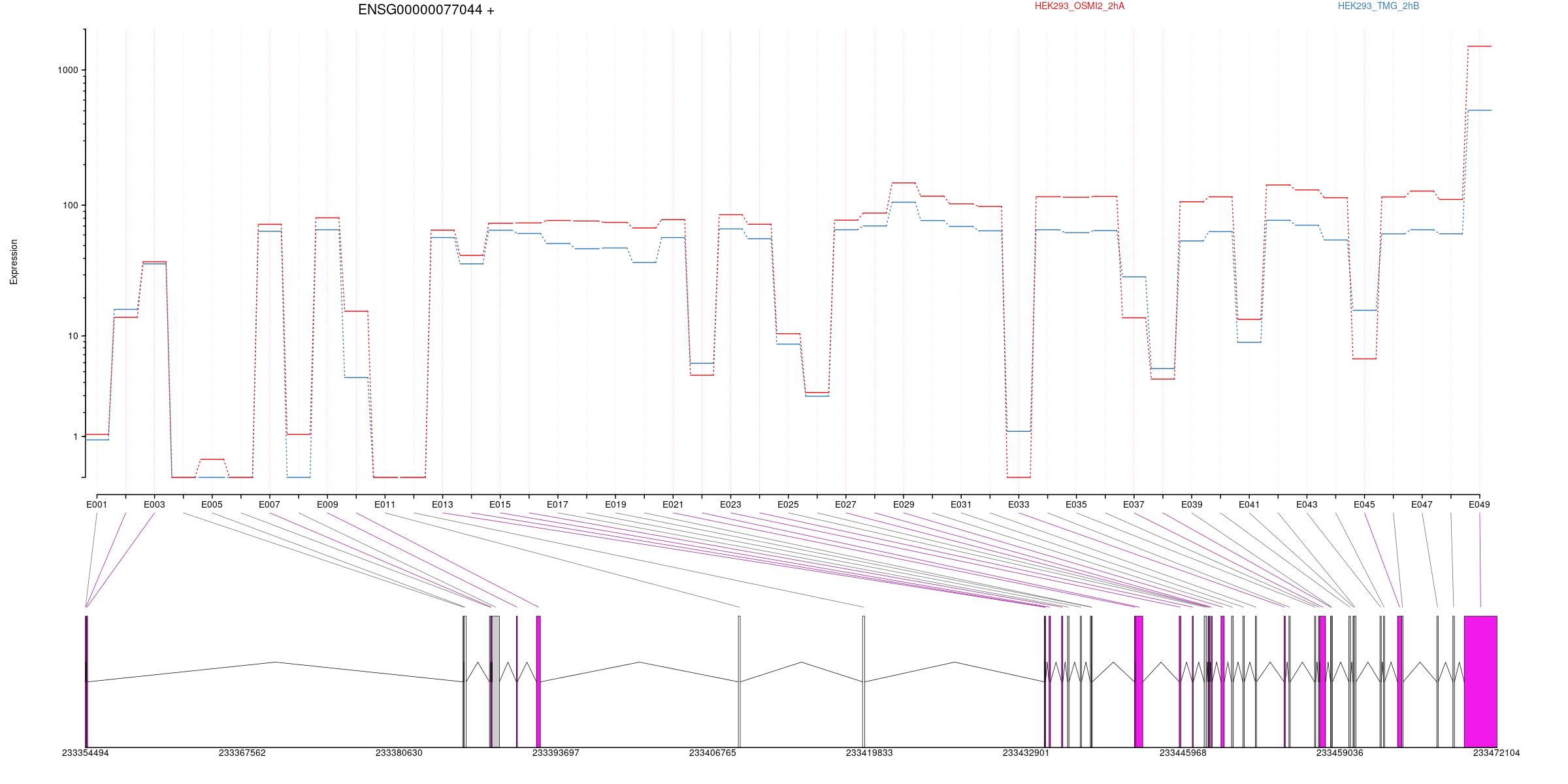Image resolution: width=1568 pixels, height=784 pixels.
Task: Select exon label E045
Action: [x=1364, y=504]
